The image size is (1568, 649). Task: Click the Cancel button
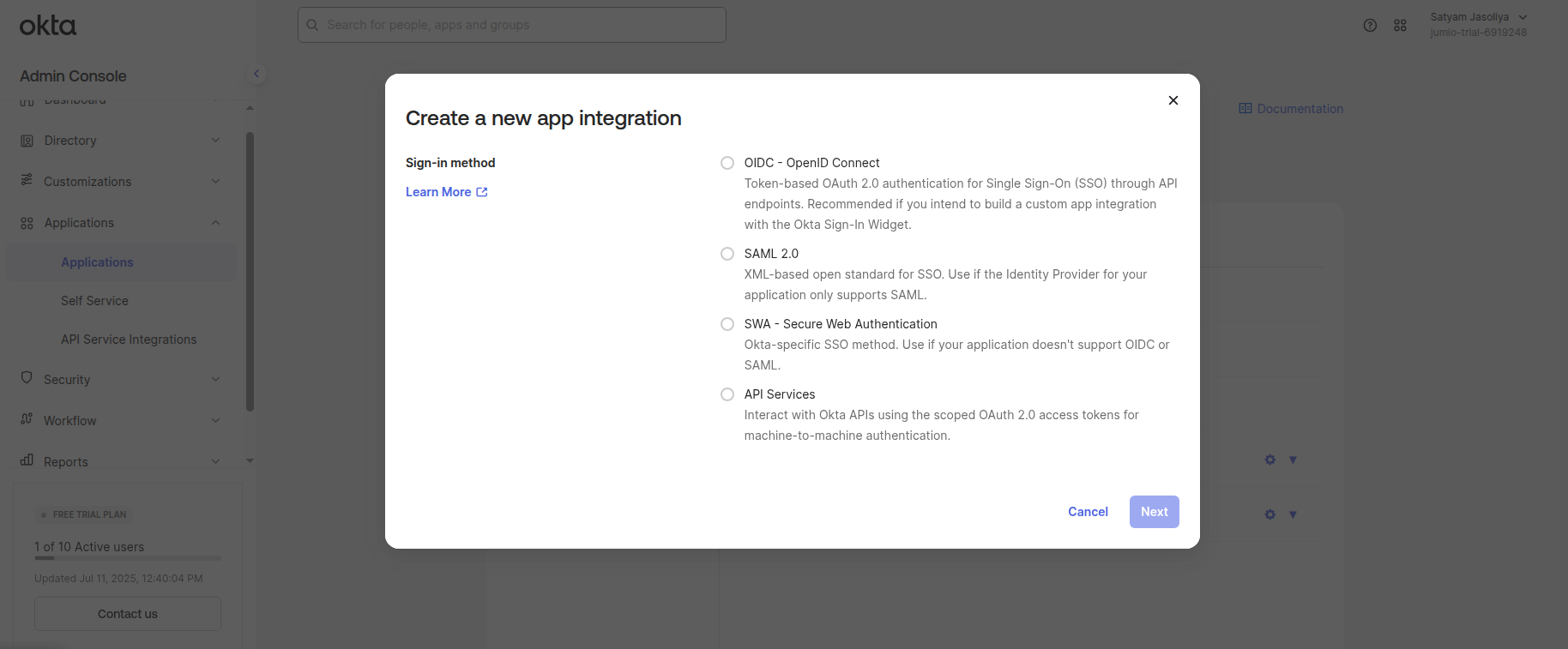(1088, 512)
